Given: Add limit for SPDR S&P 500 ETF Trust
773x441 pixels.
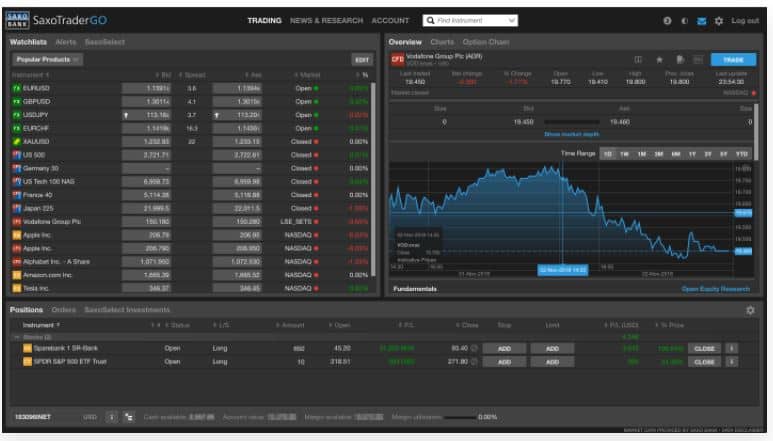Looking at the screenshot, I should (x=552, y=362).
